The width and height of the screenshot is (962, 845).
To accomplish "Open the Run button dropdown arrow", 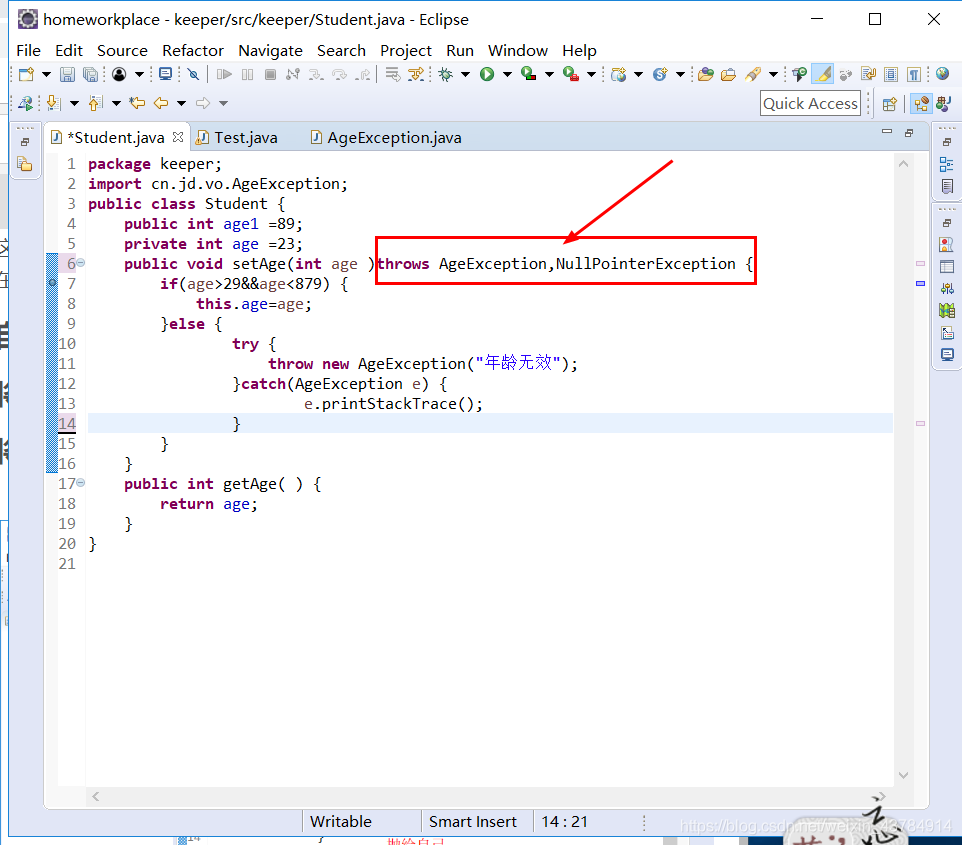I will [x=506, y=74].
